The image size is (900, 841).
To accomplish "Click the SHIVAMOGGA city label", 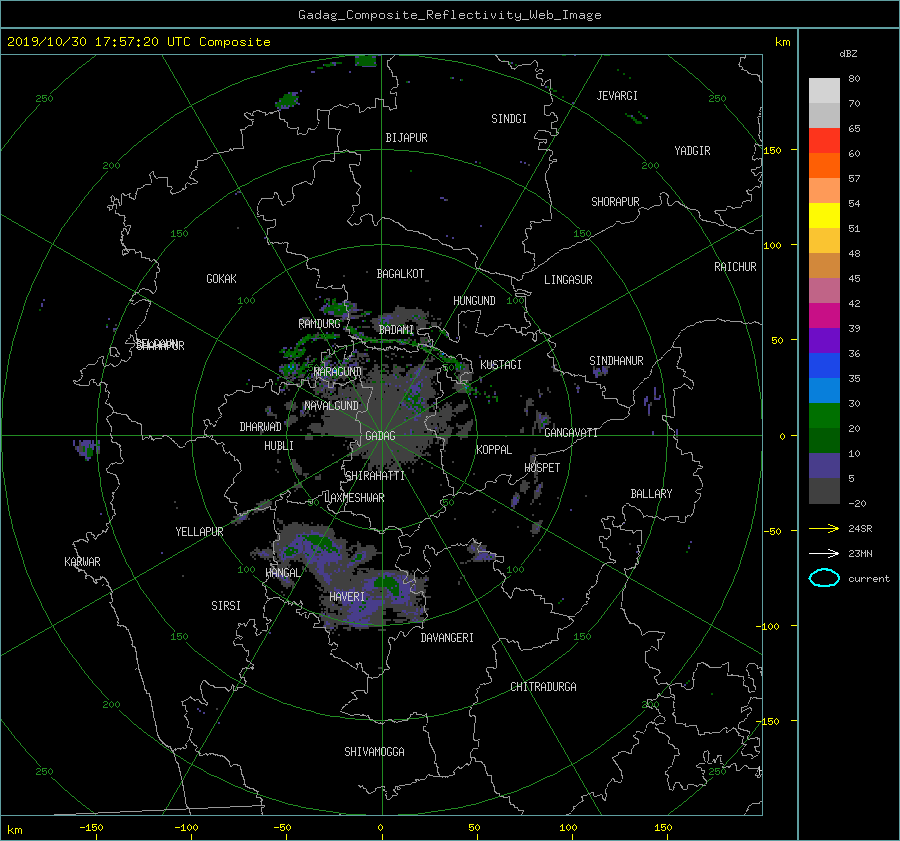I will point(374,751).
